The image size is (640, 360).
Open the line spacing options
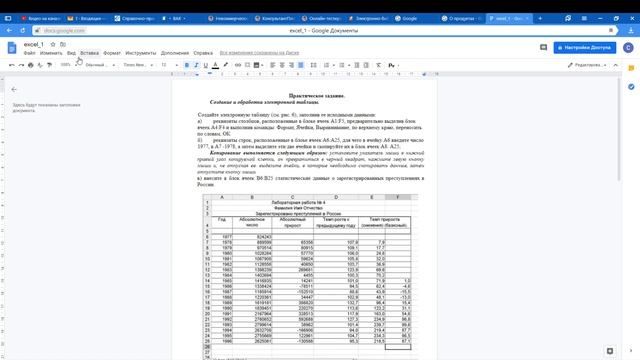pos(313,65)
